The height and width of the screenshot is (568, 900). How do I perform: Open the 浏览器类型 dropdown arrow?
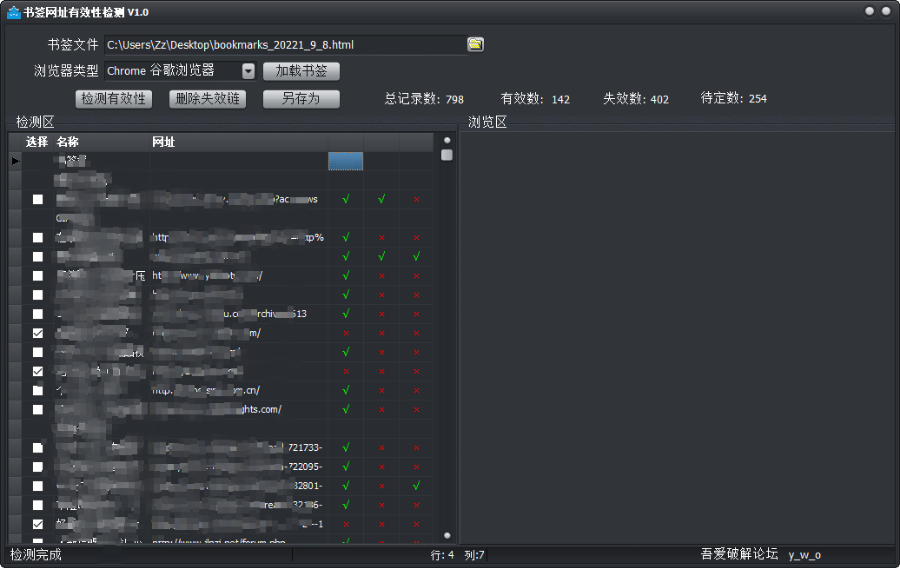248,71
